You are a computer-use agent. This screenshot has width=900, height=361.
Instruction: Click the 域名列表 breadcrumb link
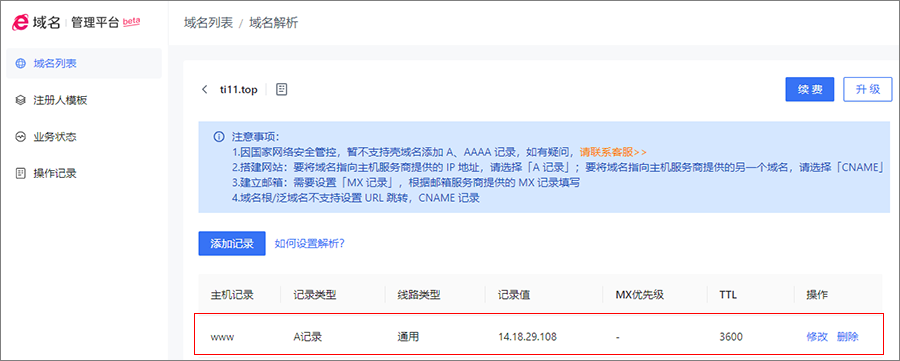[x=208, y=24]
